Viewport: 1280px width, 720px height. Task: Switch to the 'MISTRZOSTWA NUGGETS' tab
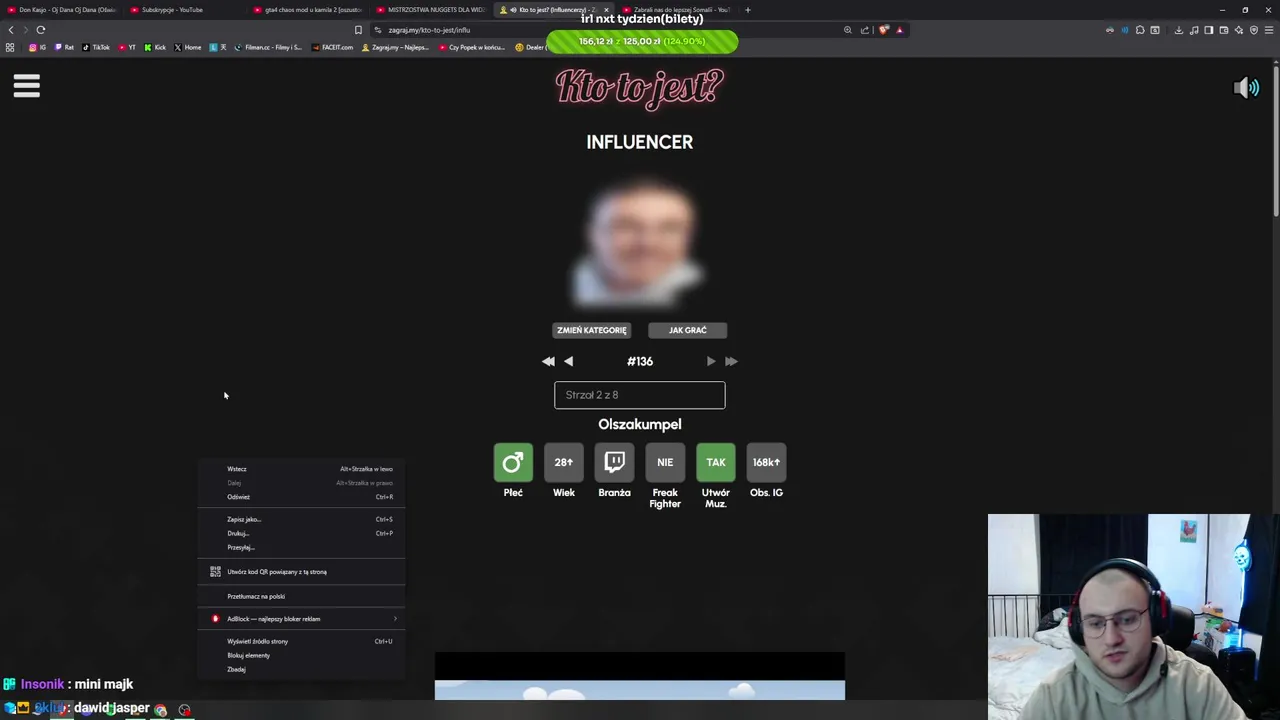[431, 10]
